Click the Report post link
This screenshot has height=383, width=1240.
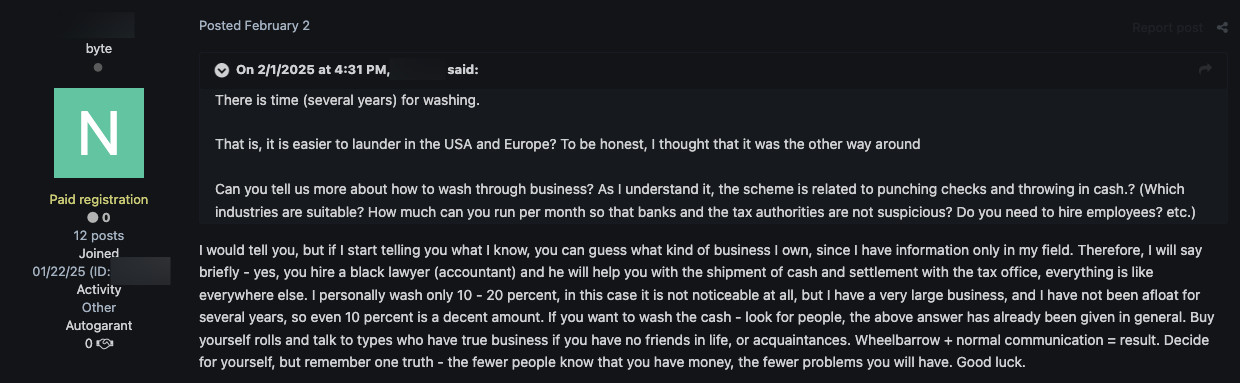tap(1167, 27)
